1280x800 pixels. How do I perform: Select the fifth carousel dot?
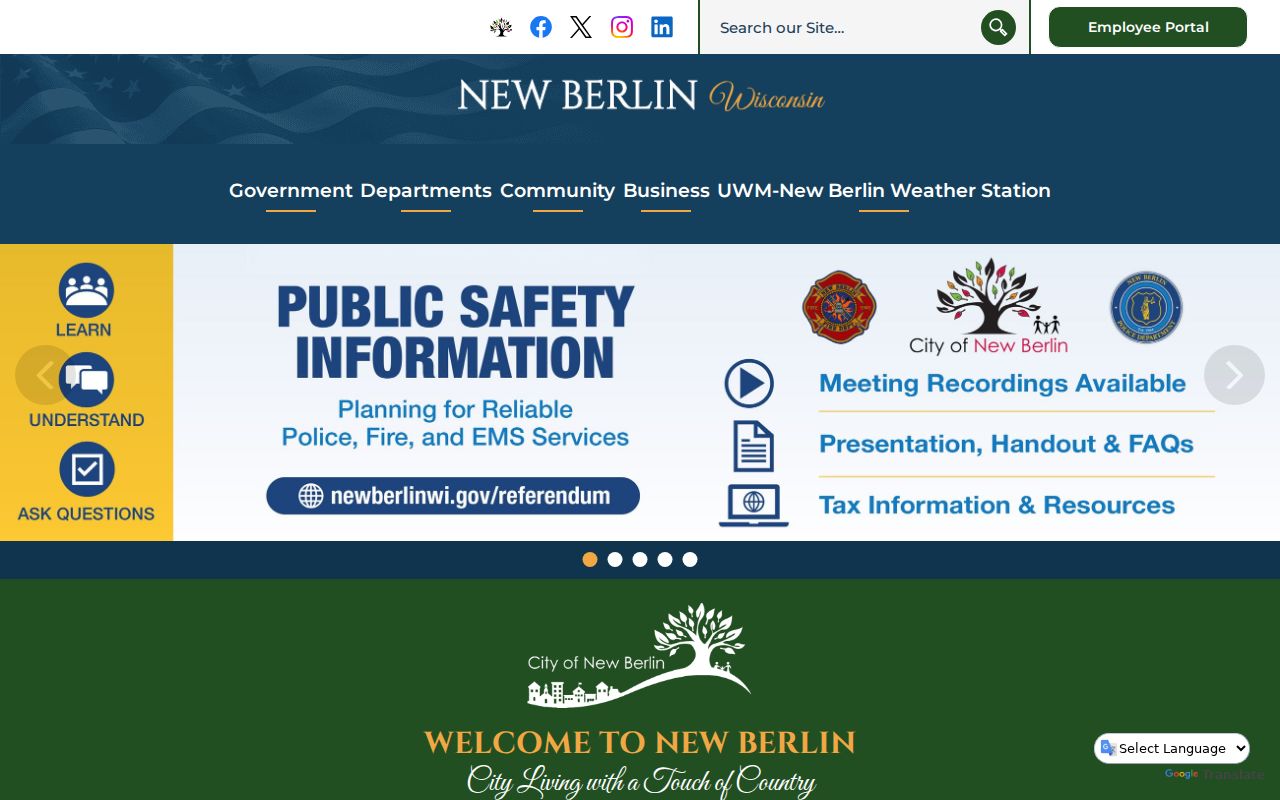click(690, 560)
